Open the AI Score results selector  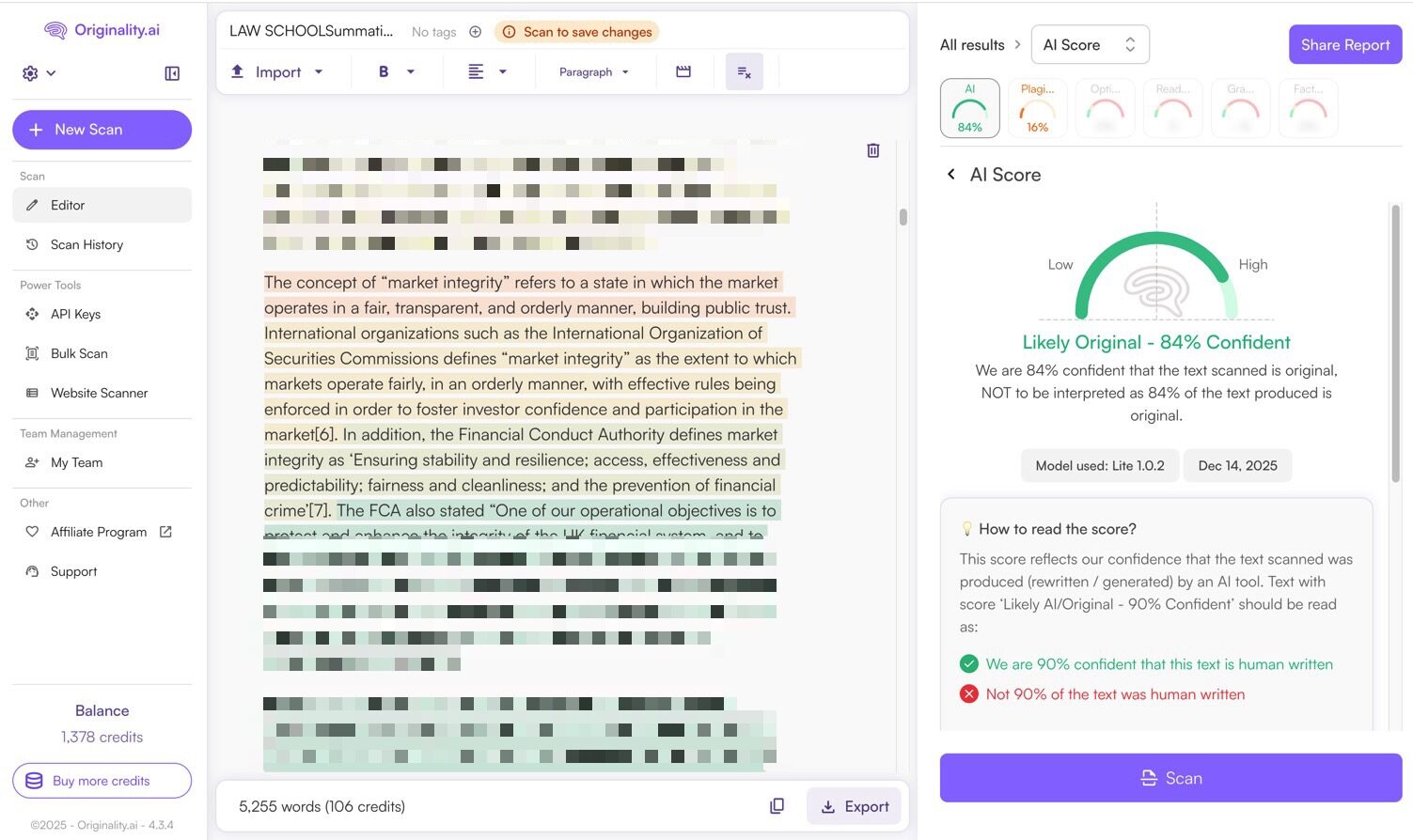[1090, 45]
